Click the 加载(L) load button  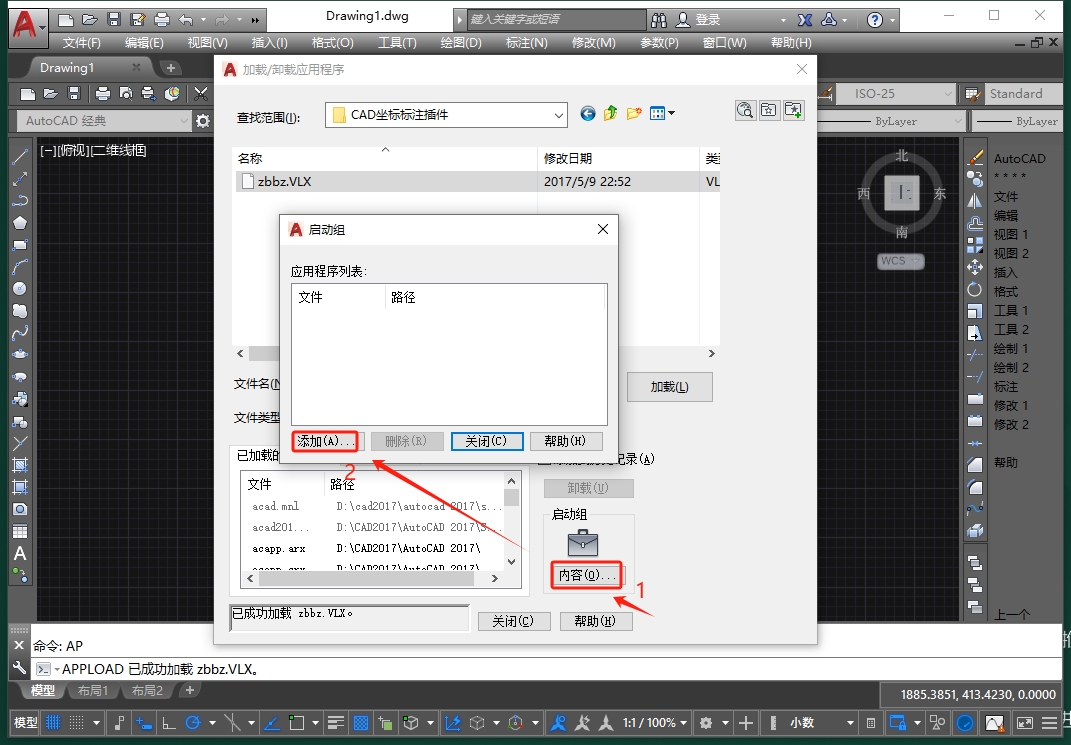point(669,387)
